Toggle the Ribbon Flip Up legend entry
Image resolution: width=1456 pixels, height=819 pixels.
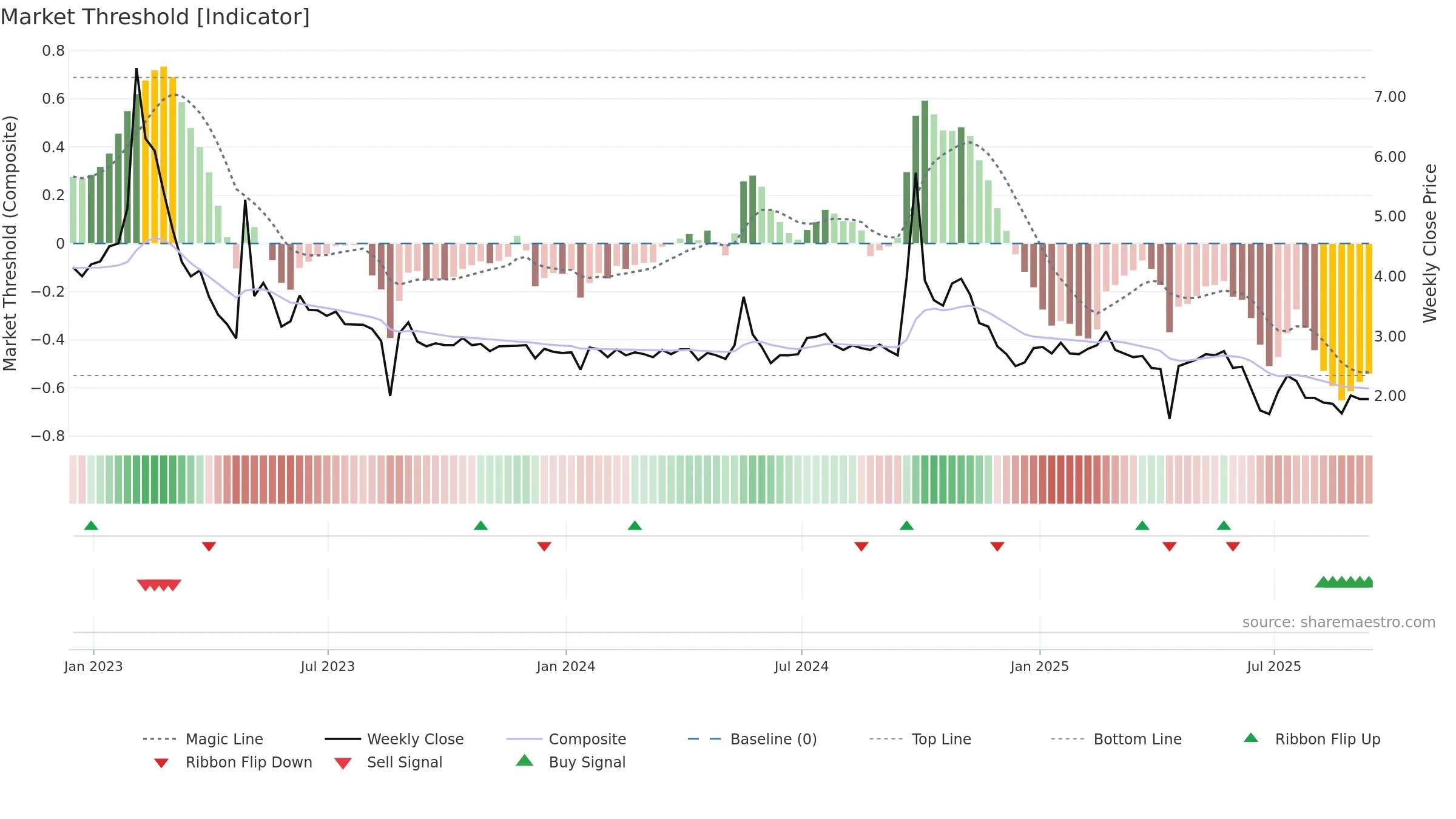[1312, 739]
